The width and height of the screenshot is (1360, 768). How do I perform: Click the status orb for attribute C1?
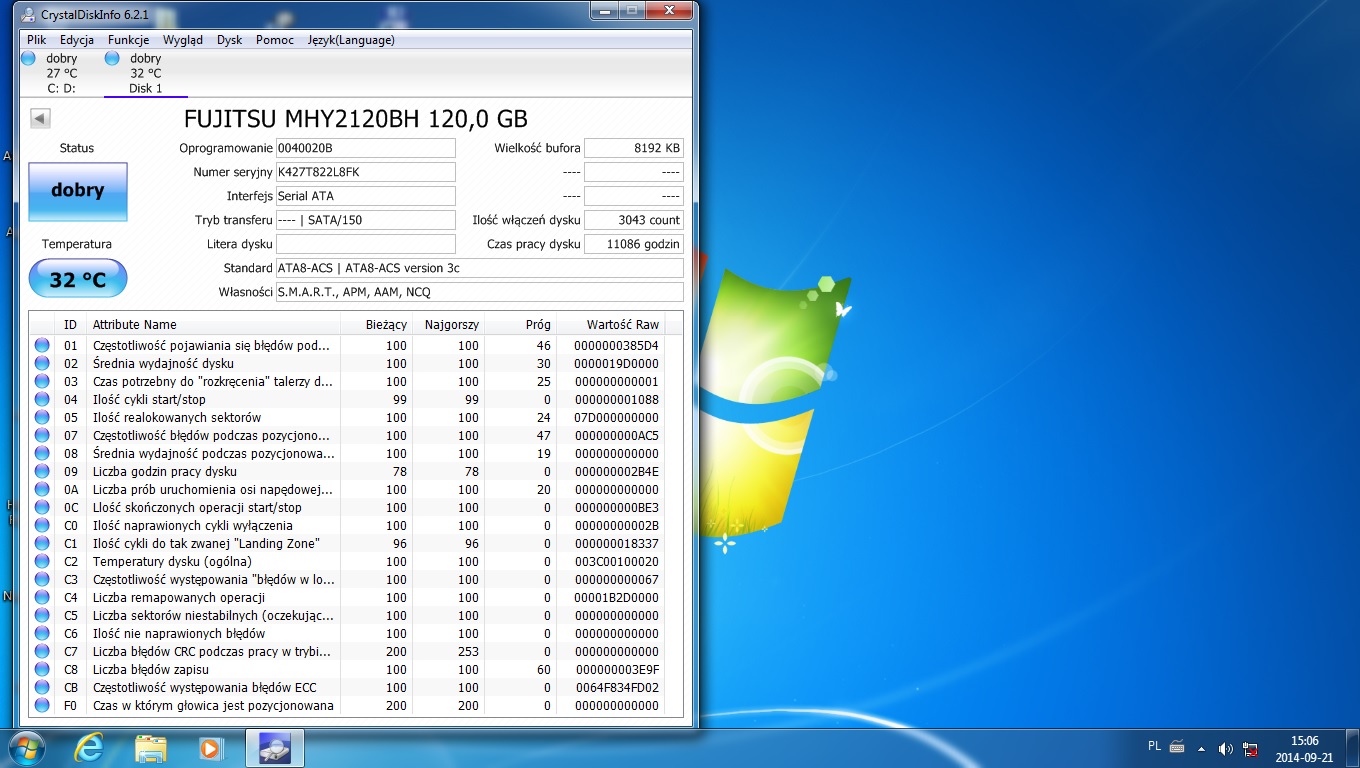(x=42, y=543)
